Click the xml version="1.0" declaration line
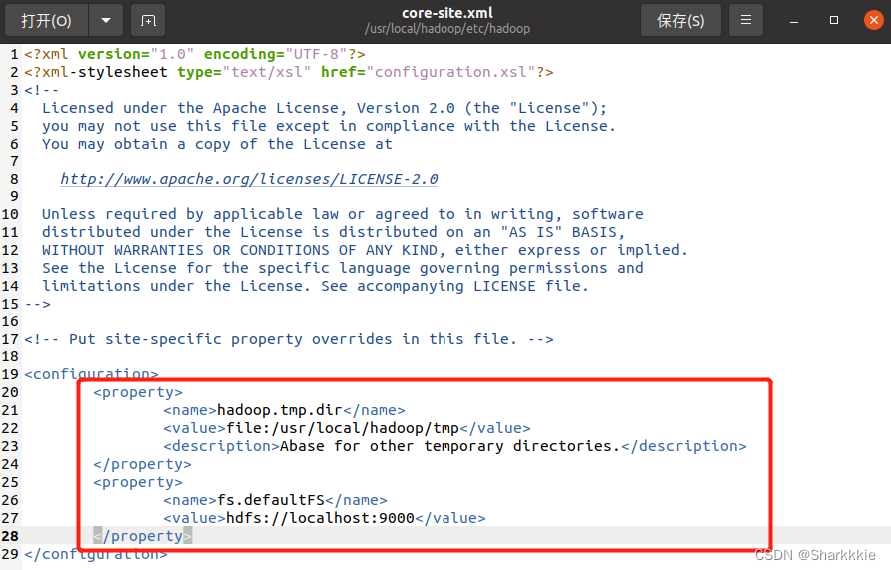This screenshot has height=570, width=891. pyautogui.click(x=194, y=54)
